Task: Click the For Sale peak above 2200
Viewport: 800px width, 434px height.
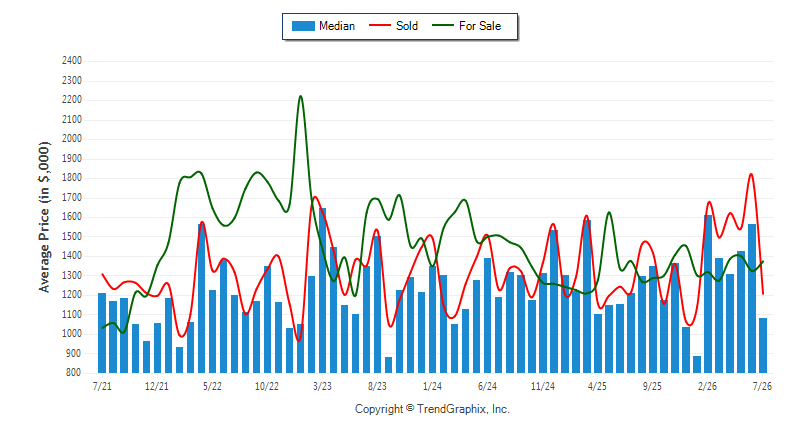Action: coord(300,96)
